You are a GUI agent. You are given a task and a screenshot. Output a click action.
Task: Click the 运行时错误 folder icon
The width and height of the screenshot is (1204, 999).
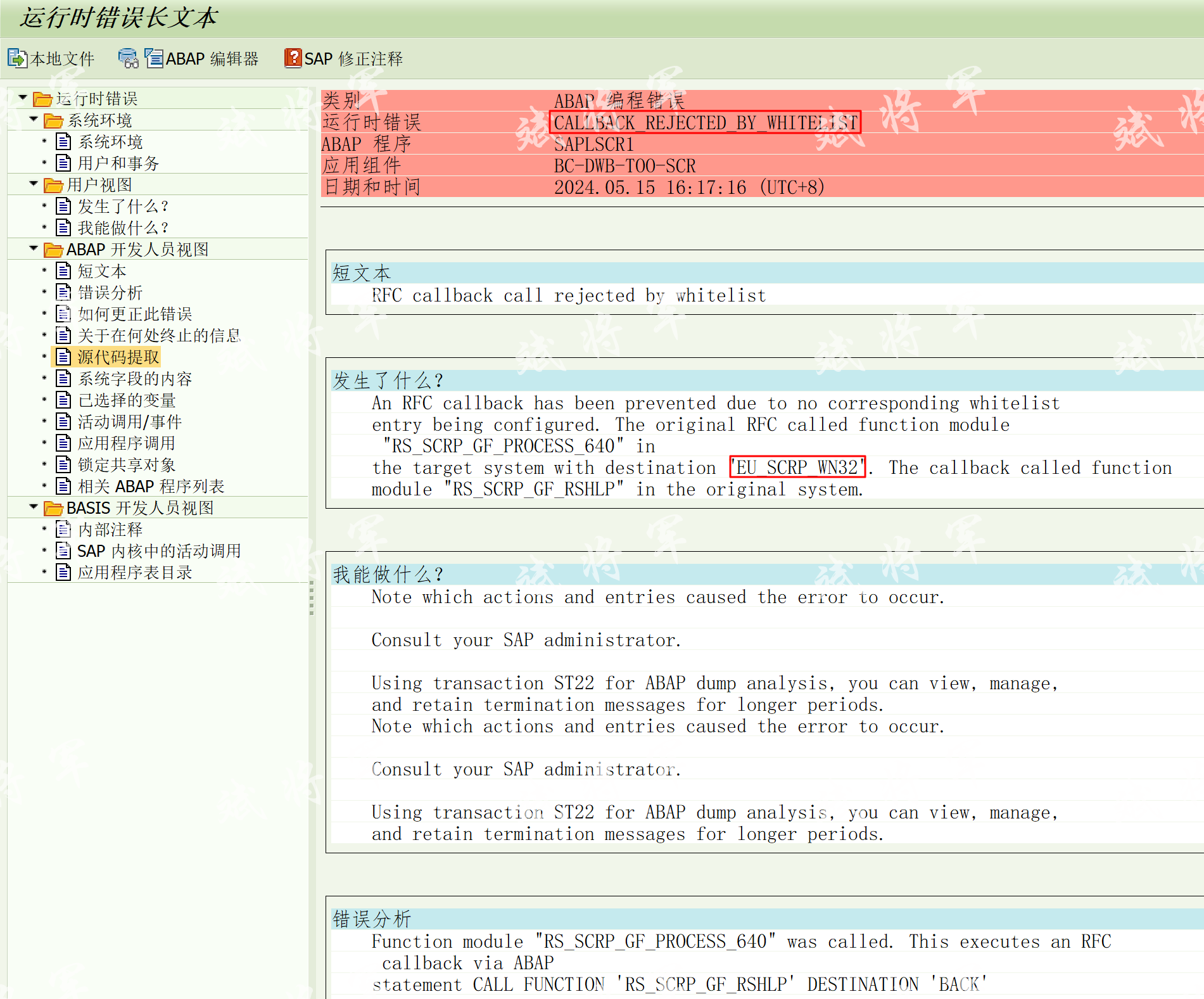[x=42, y=99]
